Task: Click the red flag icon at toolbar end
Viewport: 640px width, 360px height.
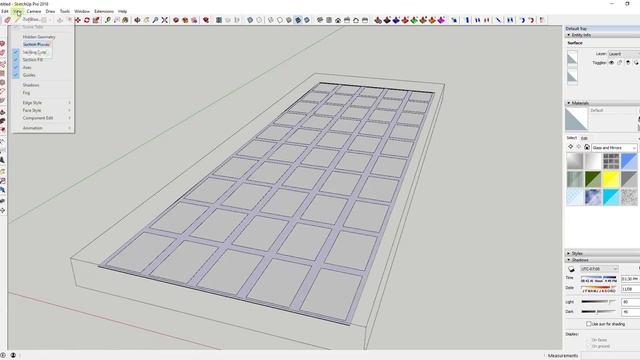Action: (542, 20)
